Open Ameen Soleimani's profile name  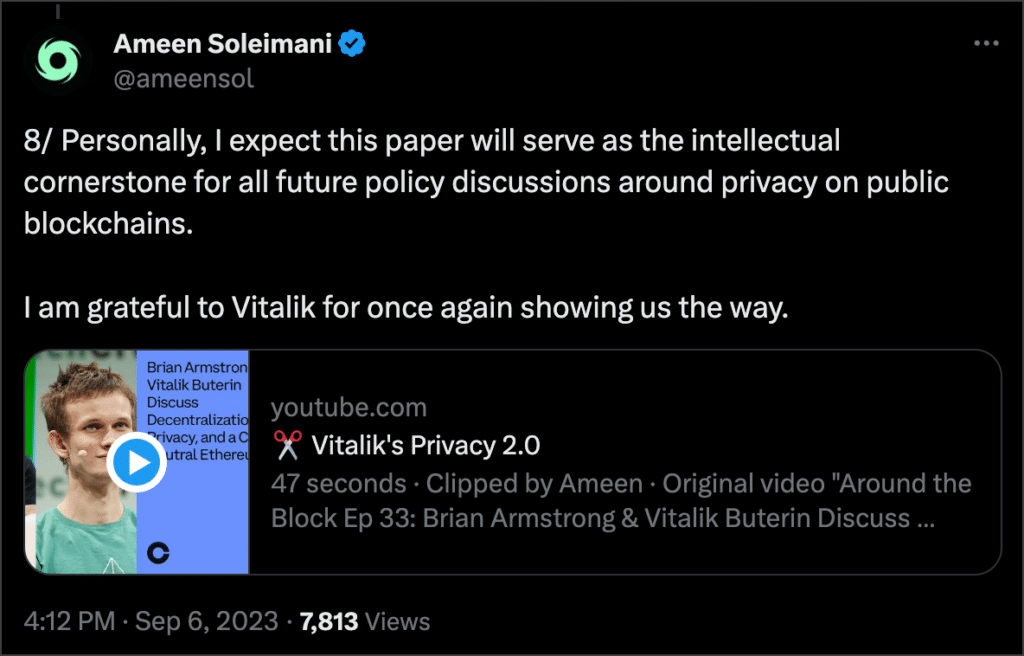[223, 44]
